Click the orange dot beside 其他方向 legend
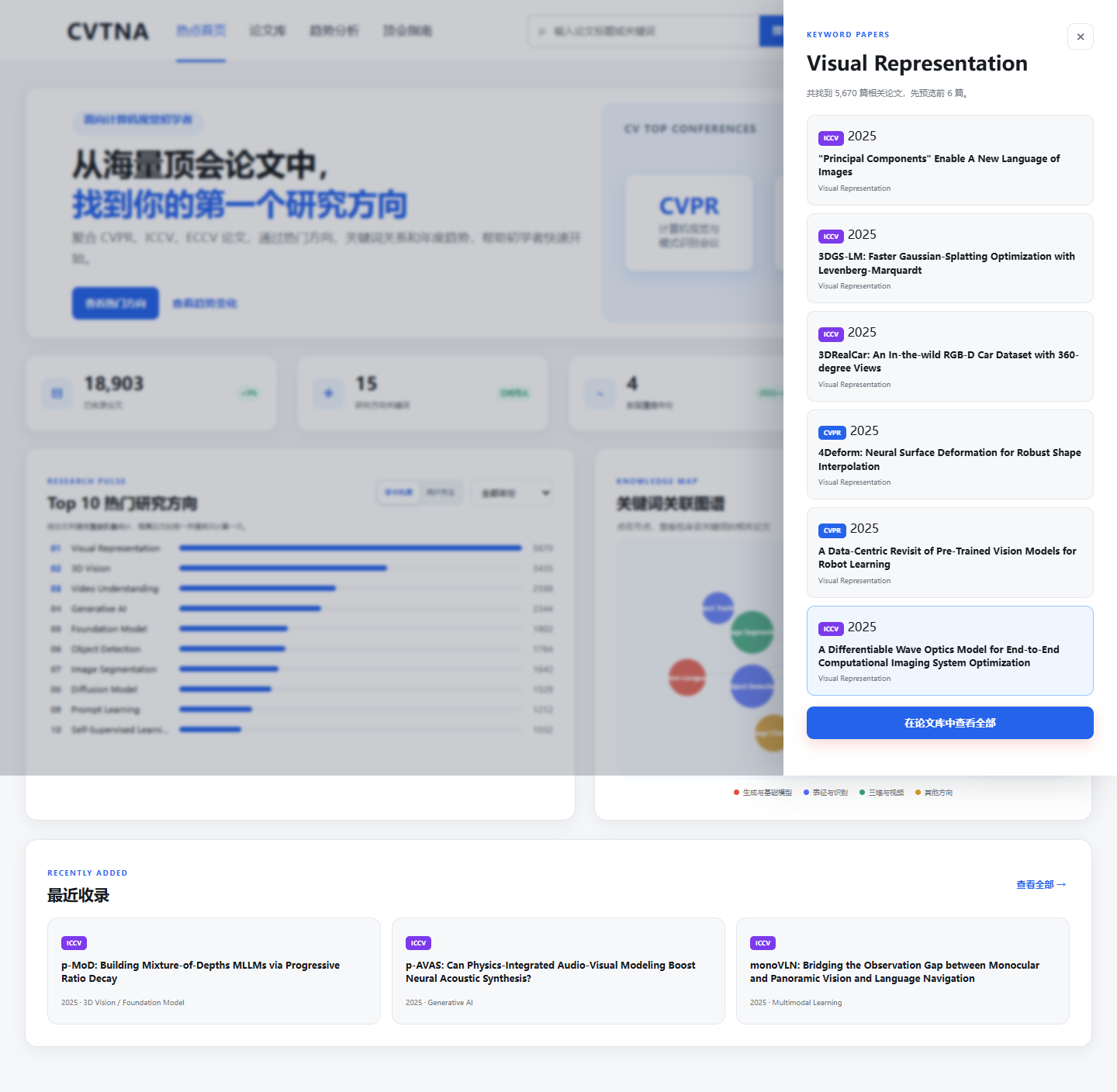The image size is (1117, 1092). pyautogui.click(x=918, y=793)
